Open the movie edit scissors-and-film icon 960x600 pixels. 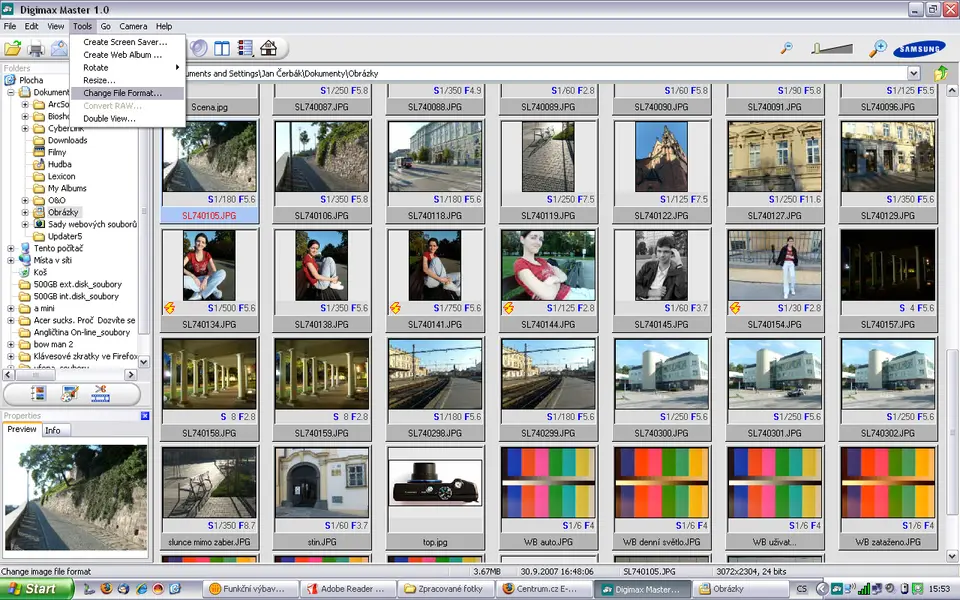click(100, 394)
